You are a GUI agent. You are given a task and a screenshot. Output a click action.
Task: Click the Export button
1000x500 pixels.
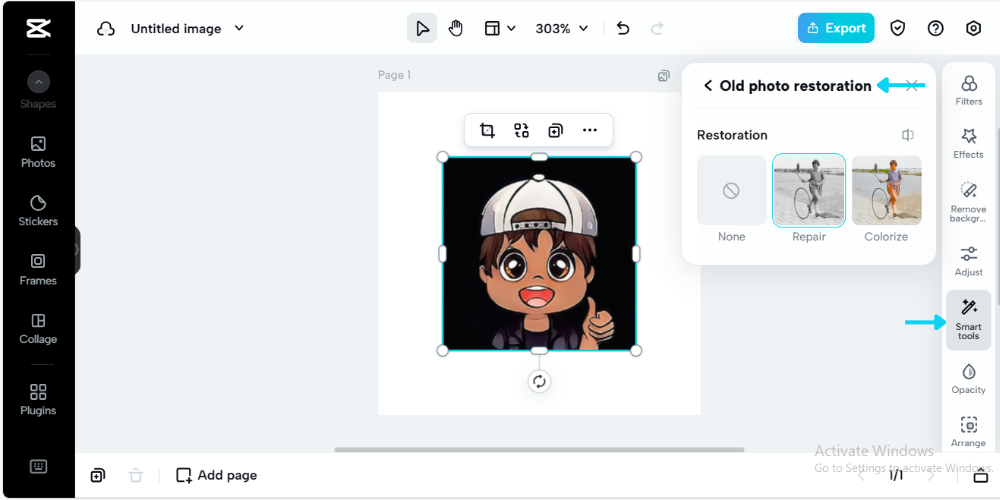tap(836, 28)
